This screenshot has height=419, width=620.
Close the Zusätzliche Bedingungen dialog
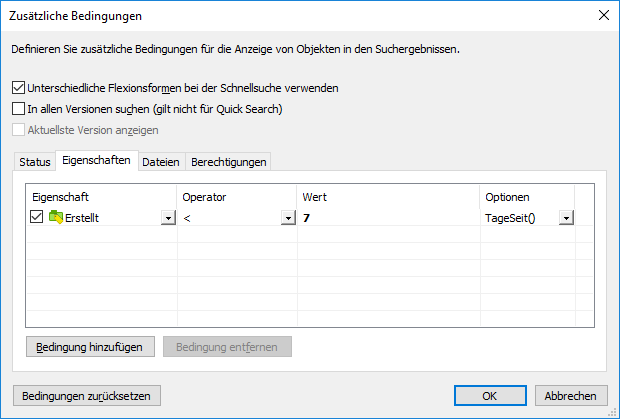coord(603,15)
